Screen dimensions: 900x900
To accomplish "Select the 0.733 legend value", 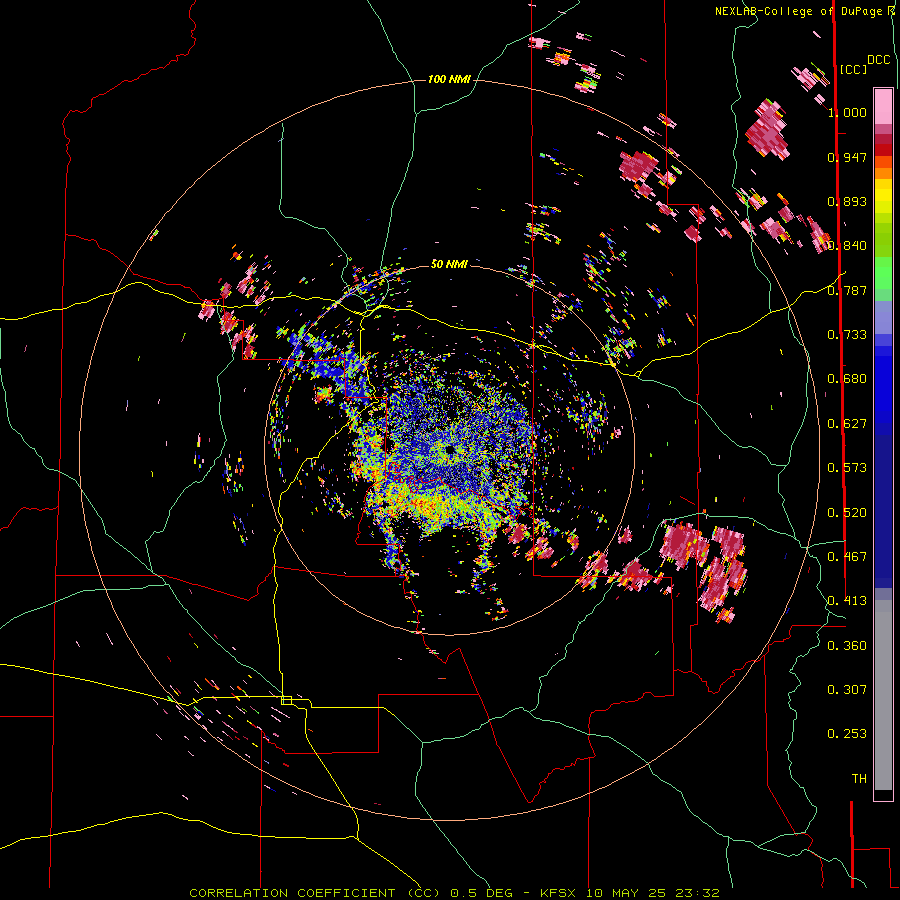I will (847, 335).
